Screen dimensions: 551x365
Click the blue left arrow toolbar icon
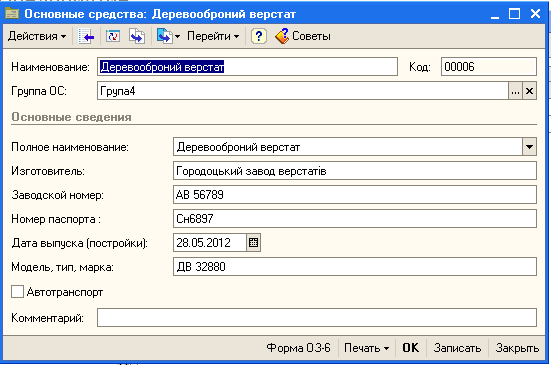click(x=86, y=36)
